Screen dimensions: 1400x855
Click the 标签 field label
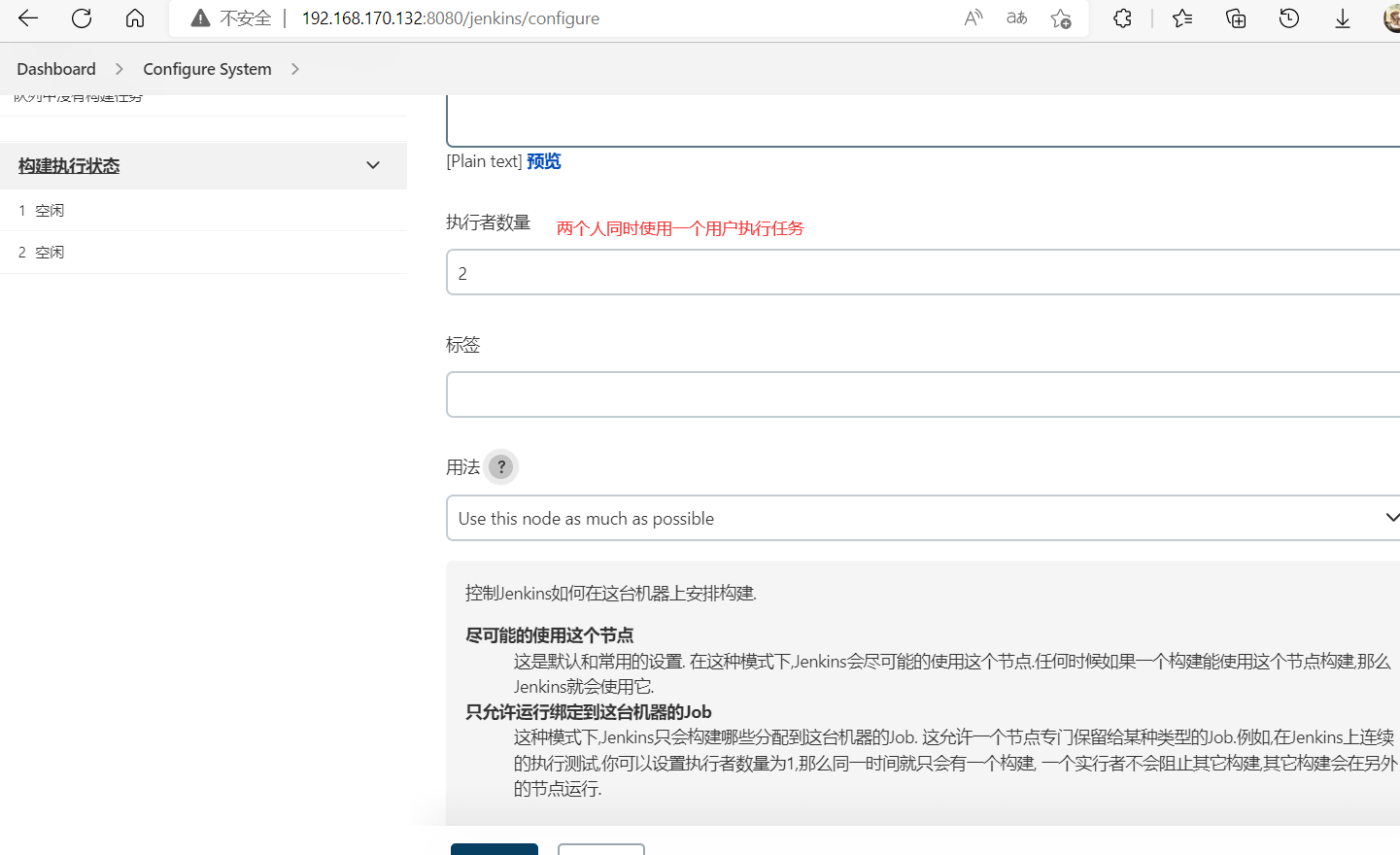(x=463, y=345)
